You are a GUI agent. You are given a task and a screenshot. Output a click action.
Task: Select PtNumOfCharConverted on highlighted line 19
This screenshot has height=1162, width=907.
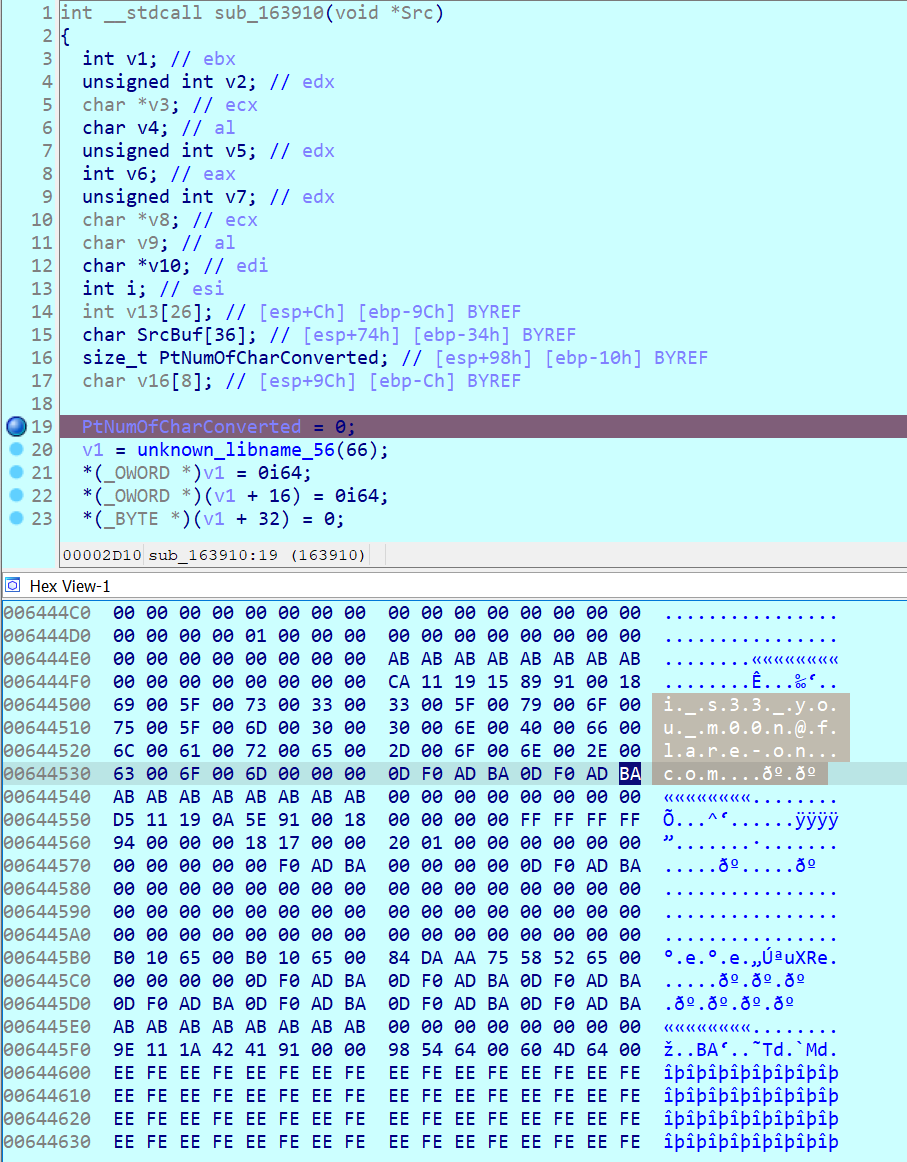tap(191, 427)
